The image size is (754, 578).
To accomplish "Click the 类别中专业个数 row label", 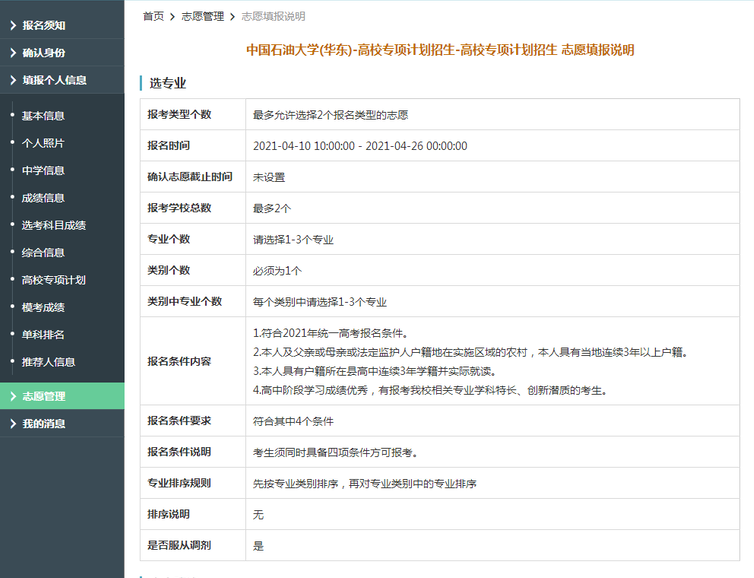I will point(185,302).
